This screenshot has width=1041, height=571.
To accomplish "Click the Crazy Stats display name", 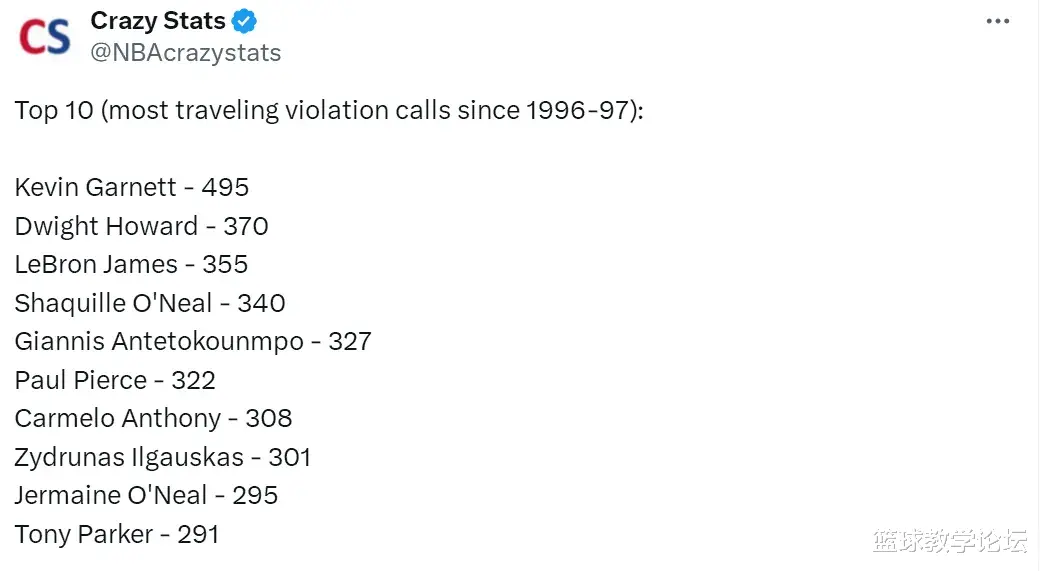I will click(158, 21).
